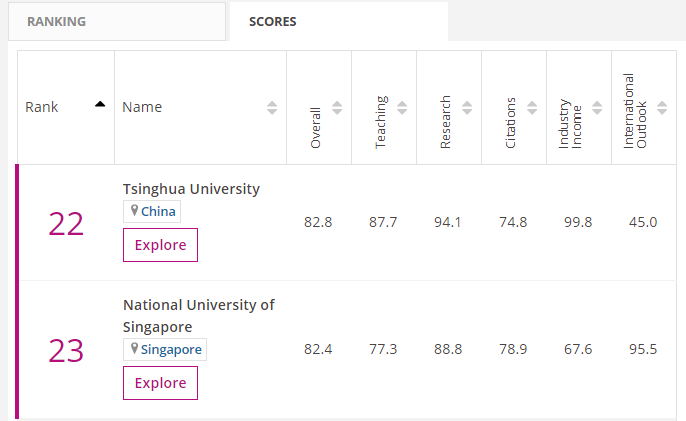Sort by Name column arrows
Viewport: 686px width, 421px height.
click(x=272, y=108)
